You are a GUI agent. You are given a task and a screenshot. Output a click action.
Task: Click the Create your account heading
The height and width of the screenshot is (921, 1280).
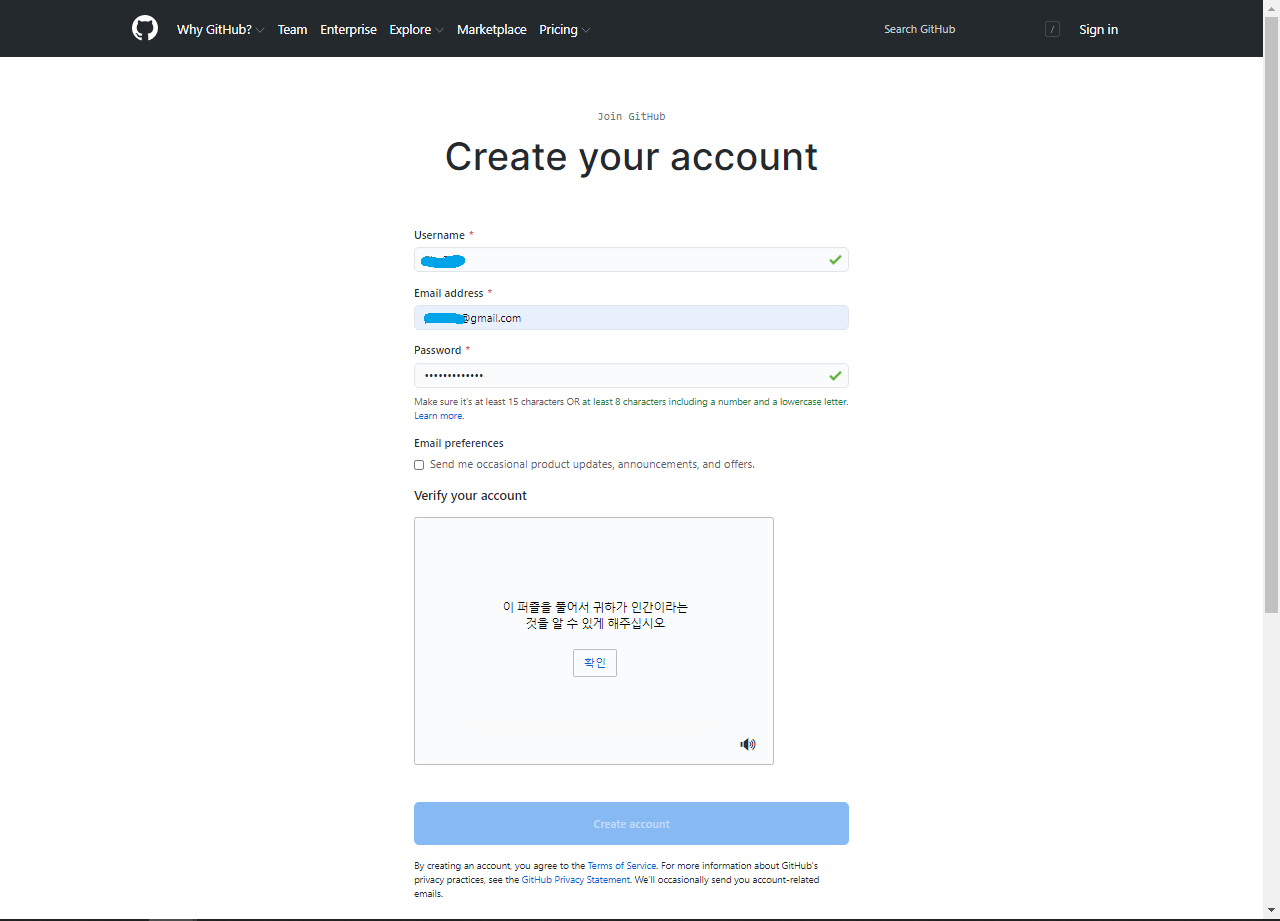(x=631, y=157)
